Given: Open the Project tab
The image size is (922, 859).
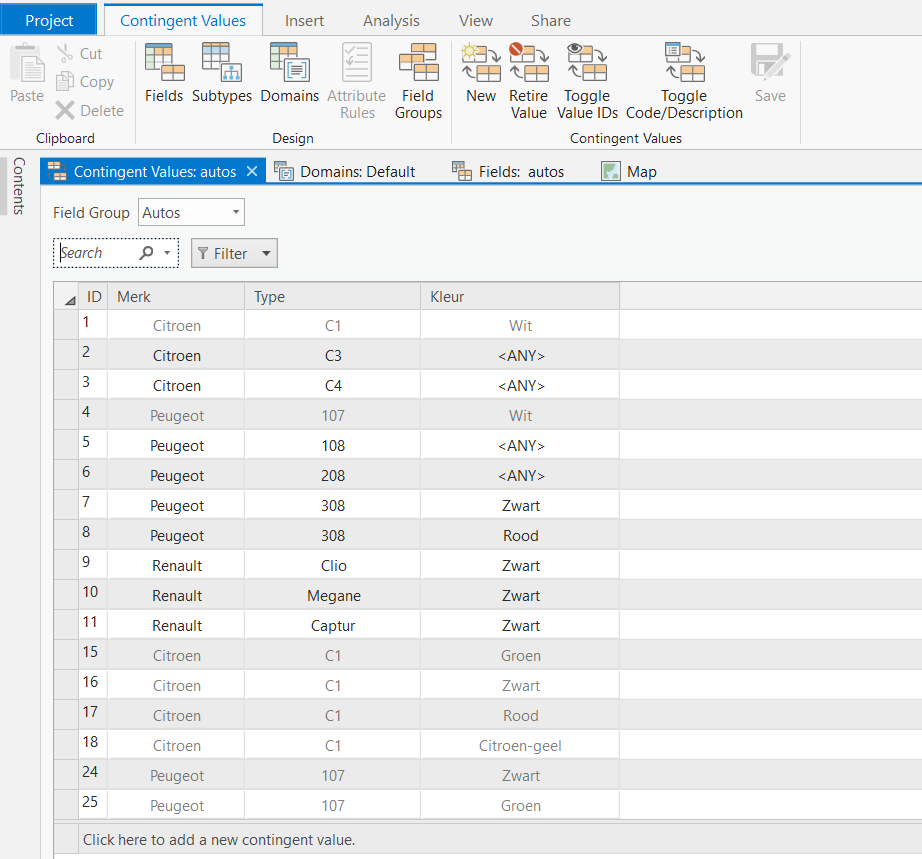Looking at the screenshot, I should (49, 21).
